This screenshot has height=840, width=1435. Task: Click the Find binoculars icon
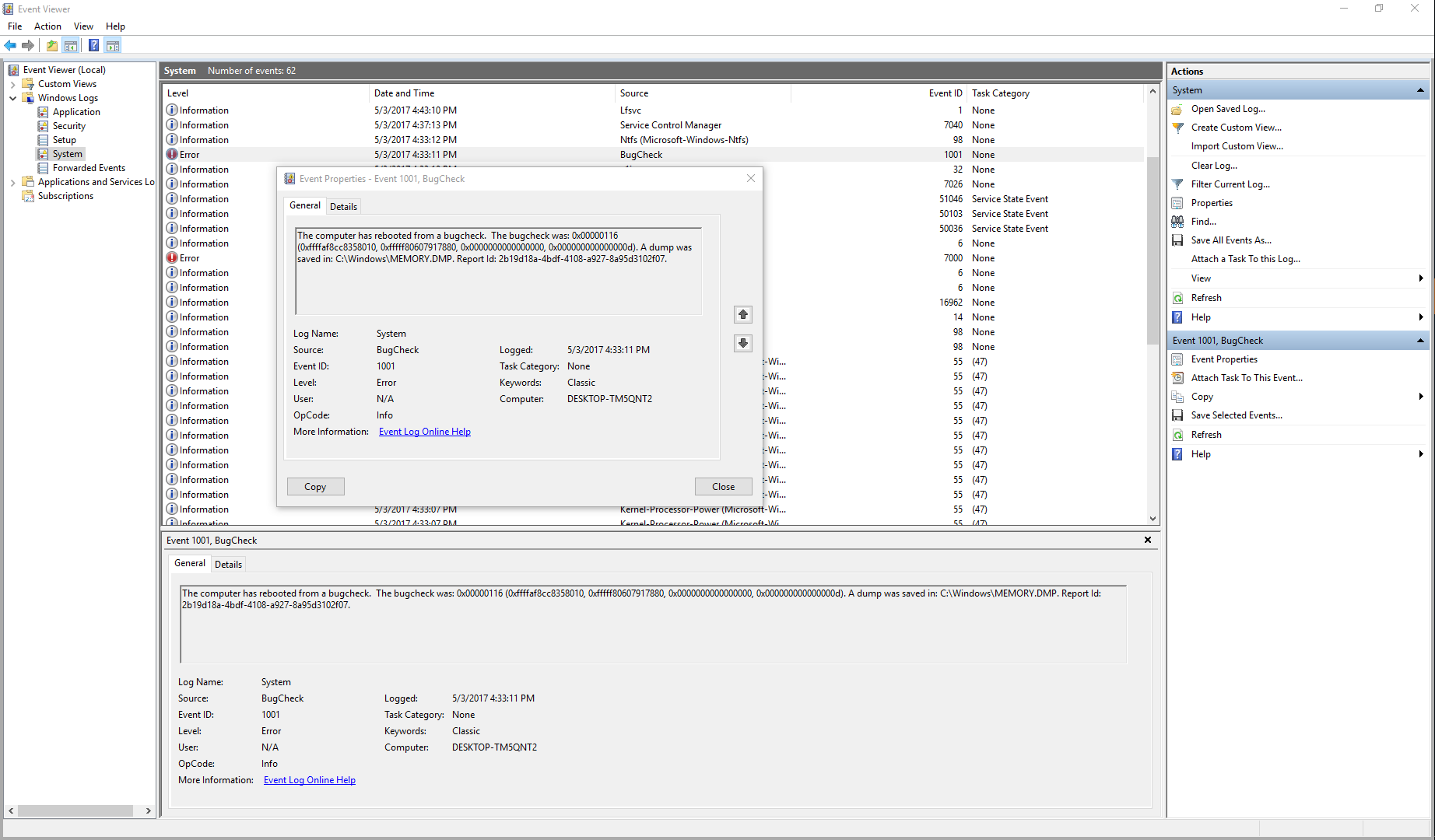tap(1177, 222)
